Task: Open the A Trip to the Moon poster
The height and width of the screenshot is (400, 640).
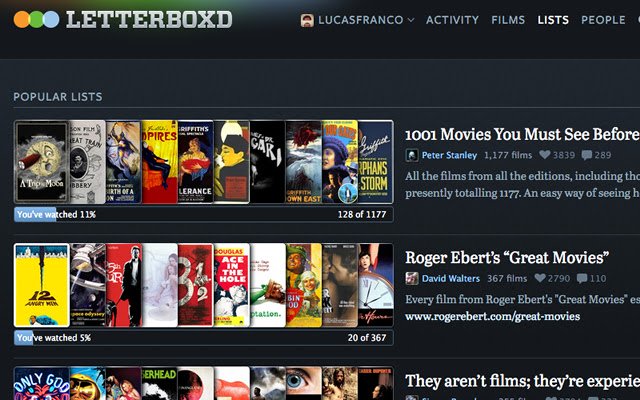Action: (42, 162)
